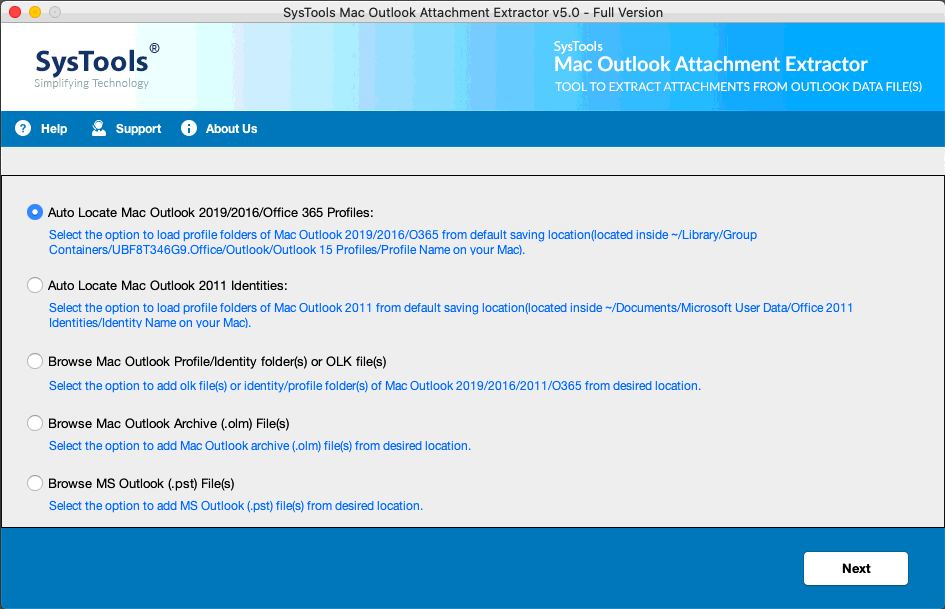This screenshot has height=609, width=945.
Task: Click the SysTools Simplifying Technology logo
Action: click(96, 66)
